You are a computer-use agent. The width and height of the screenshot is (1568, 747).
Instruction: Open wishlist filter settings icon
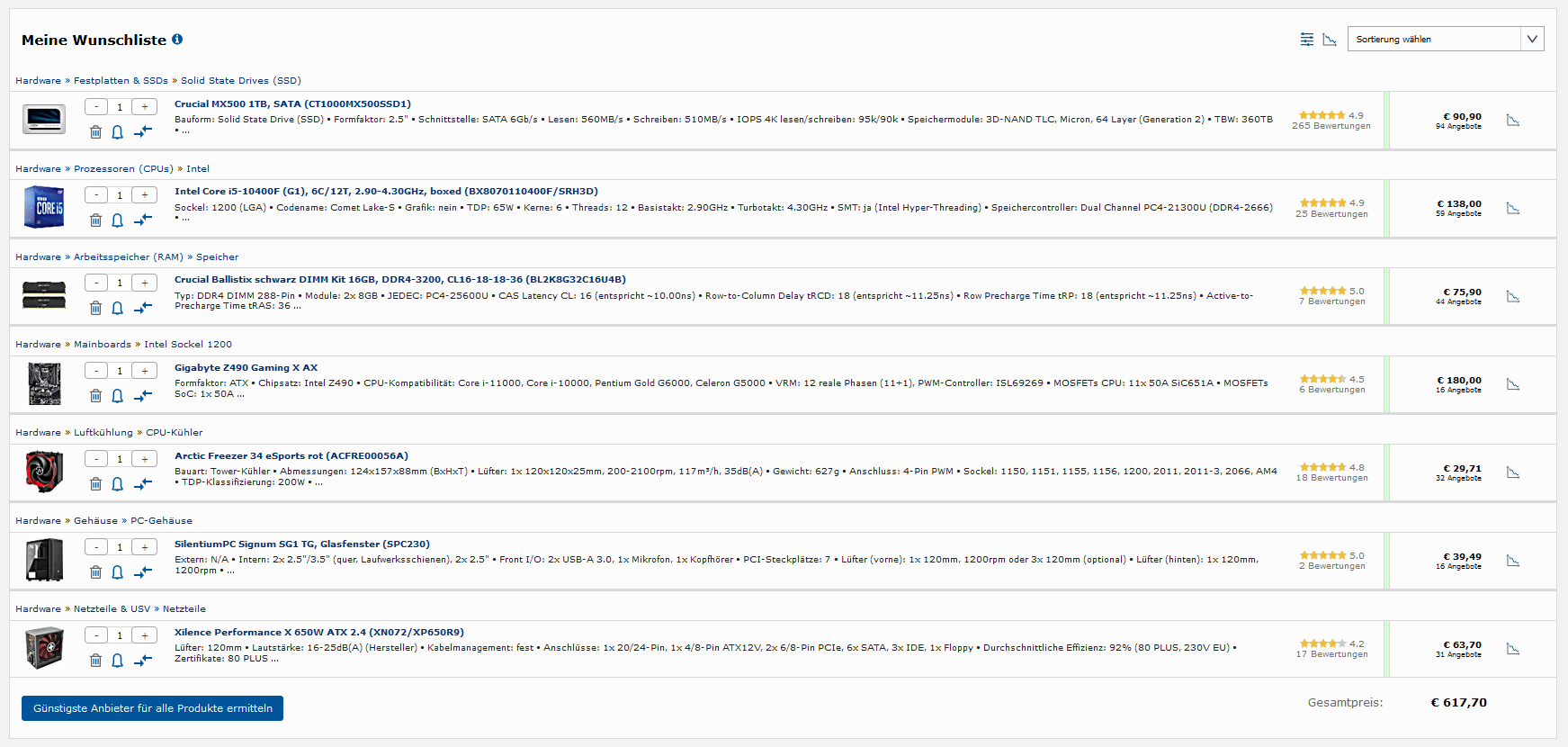point(1307,40)
